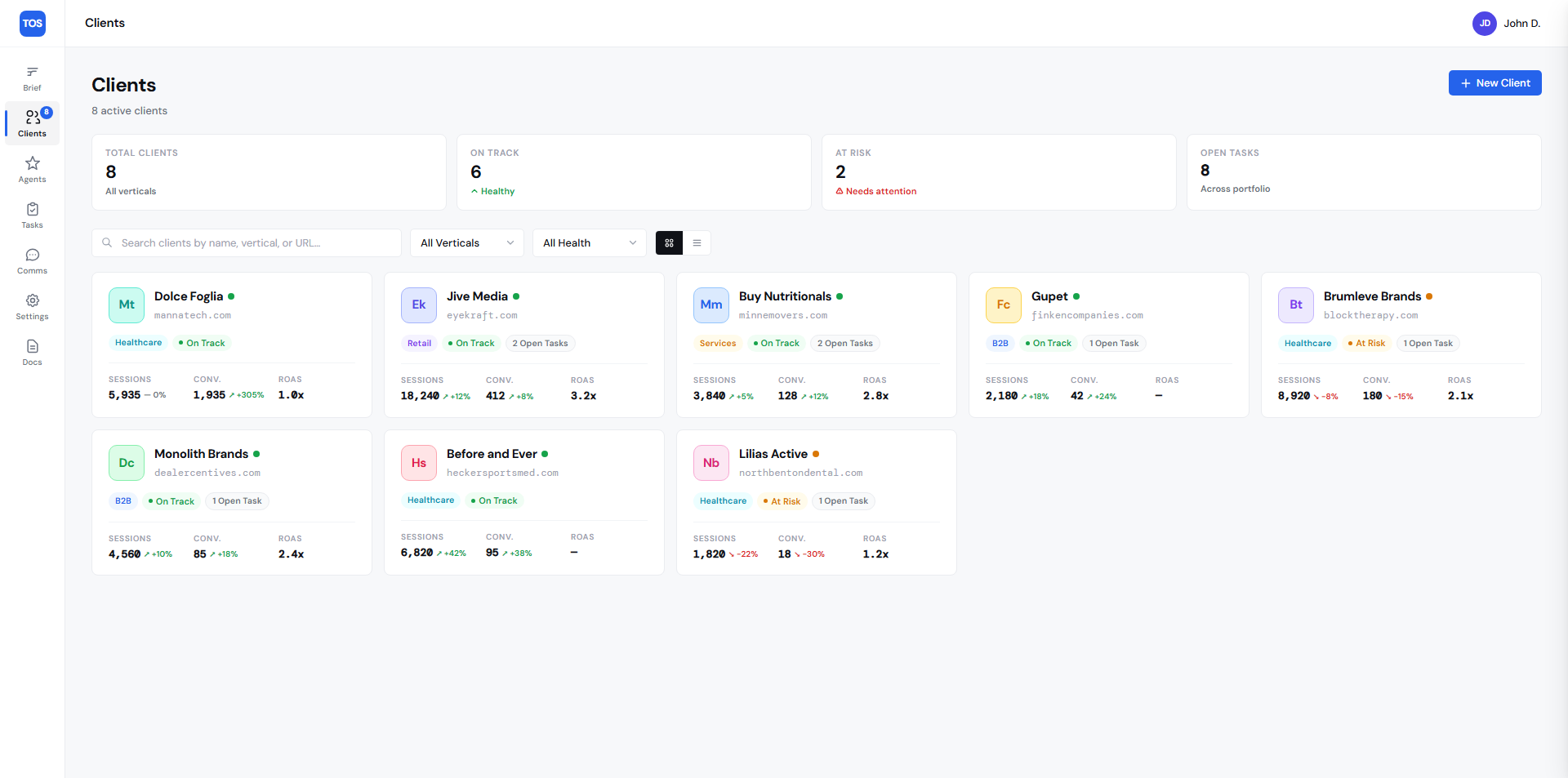Open the All Verticals dropdown
This screenshot has width=1568, height=778.
[467, 243]
